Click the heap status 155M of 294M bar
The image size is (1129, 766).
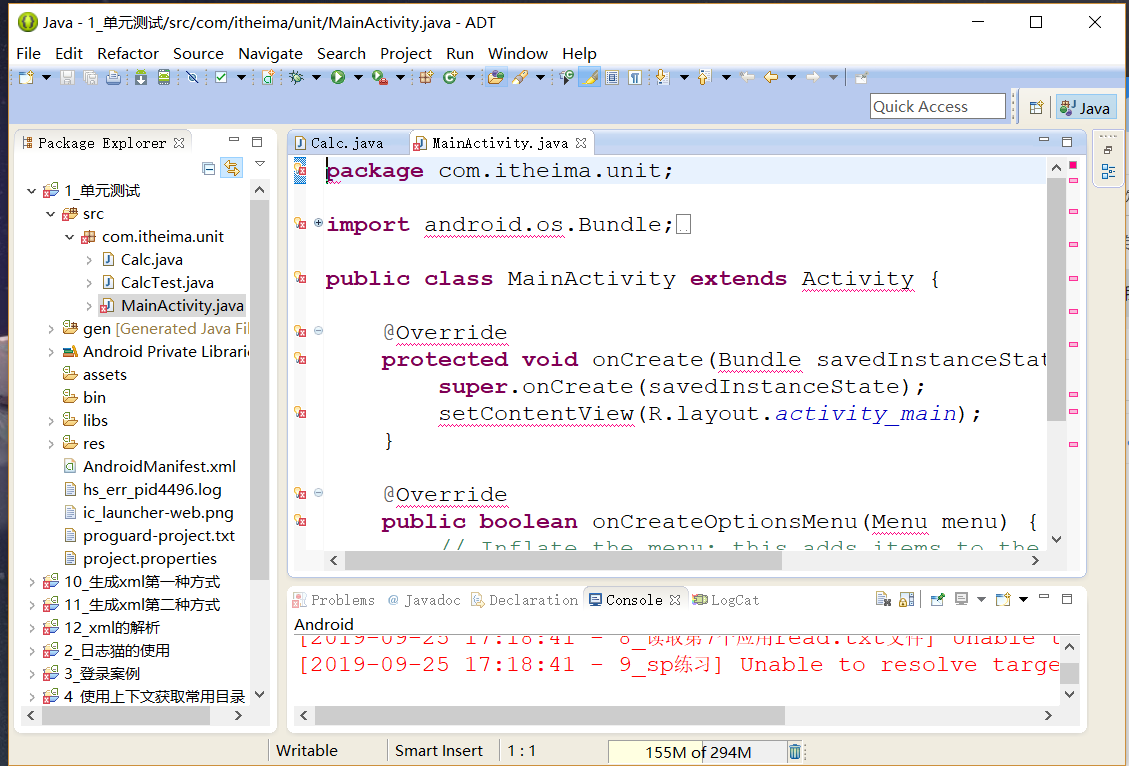(698, 752)
